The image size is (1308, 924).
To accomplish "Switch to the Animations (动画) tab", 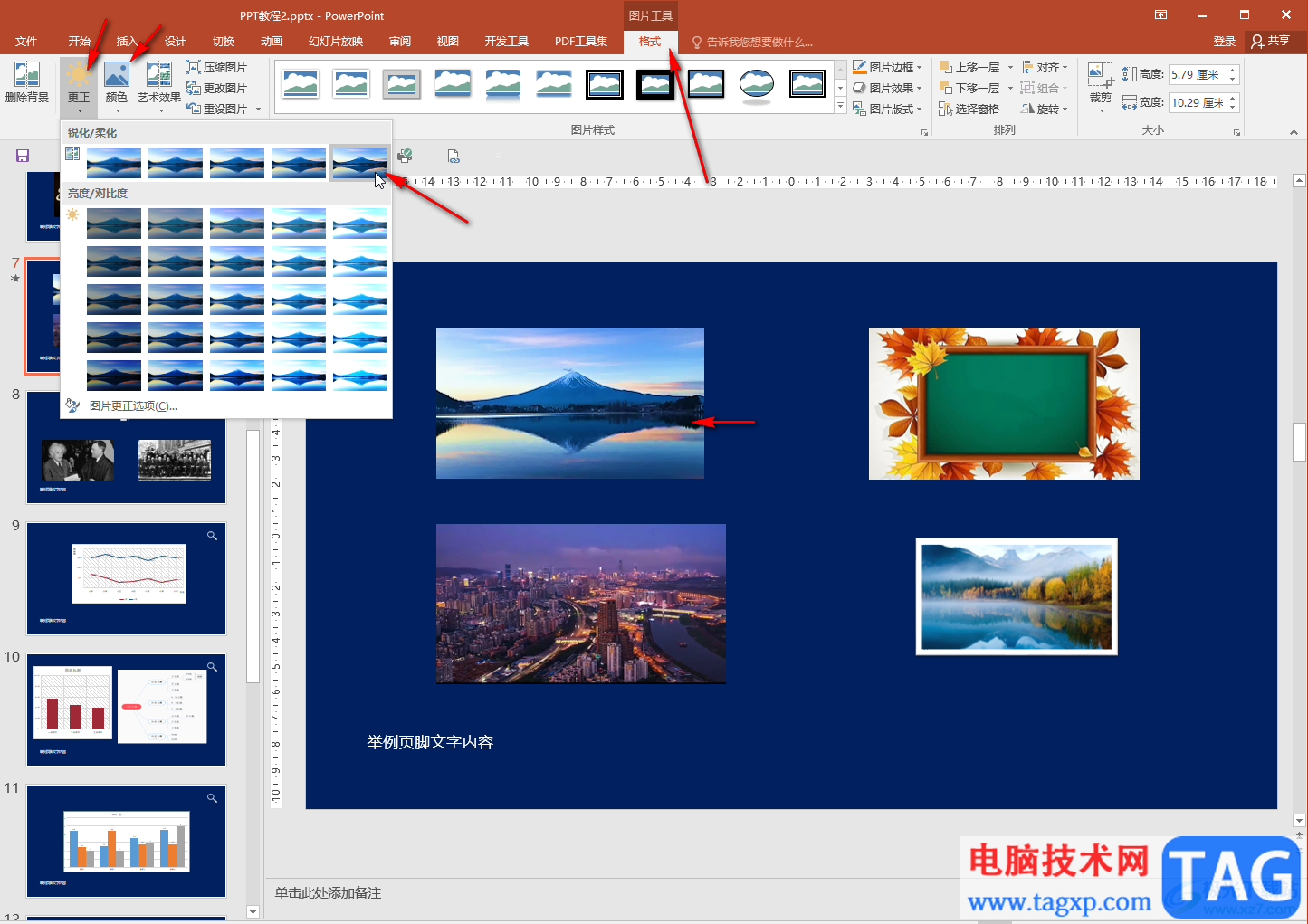I will [271, 42].
